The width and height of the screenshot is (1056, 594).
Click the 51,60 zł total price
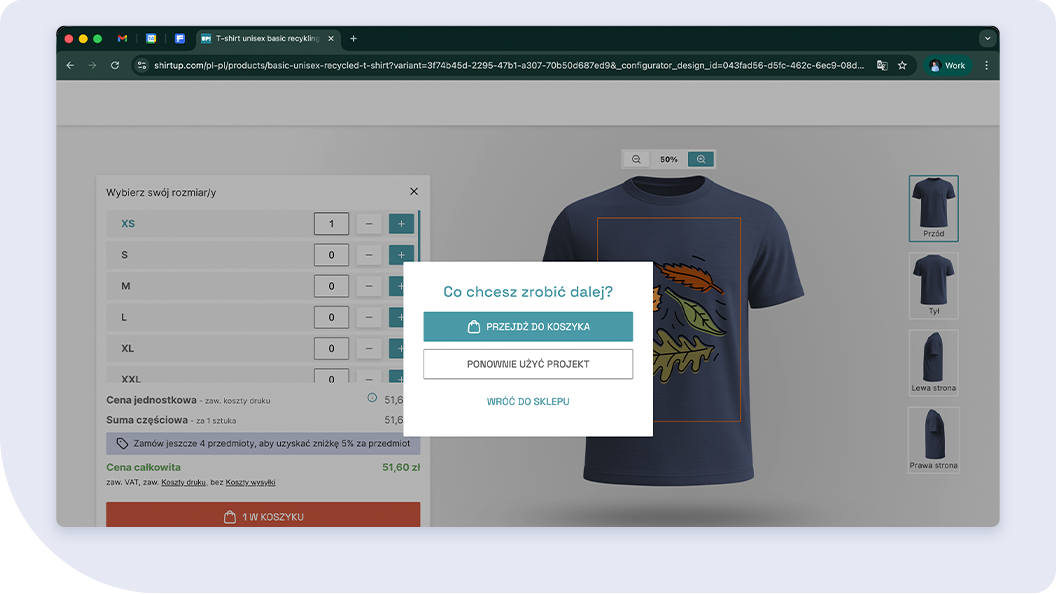[x=401, y=467]
